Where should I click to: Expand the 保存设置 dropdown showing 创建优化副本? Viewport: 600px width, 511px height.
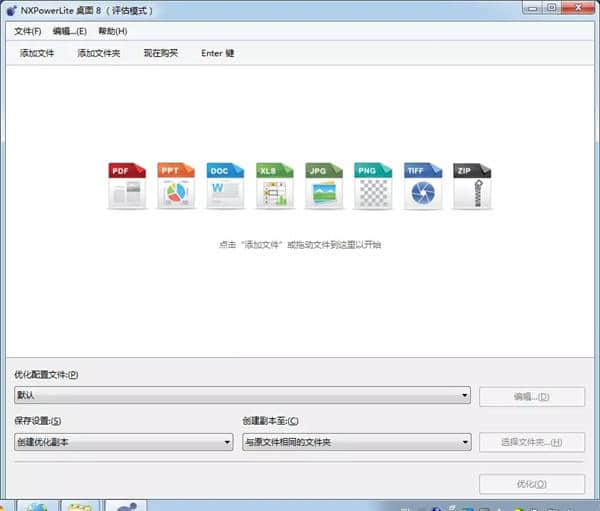point(227,442)
